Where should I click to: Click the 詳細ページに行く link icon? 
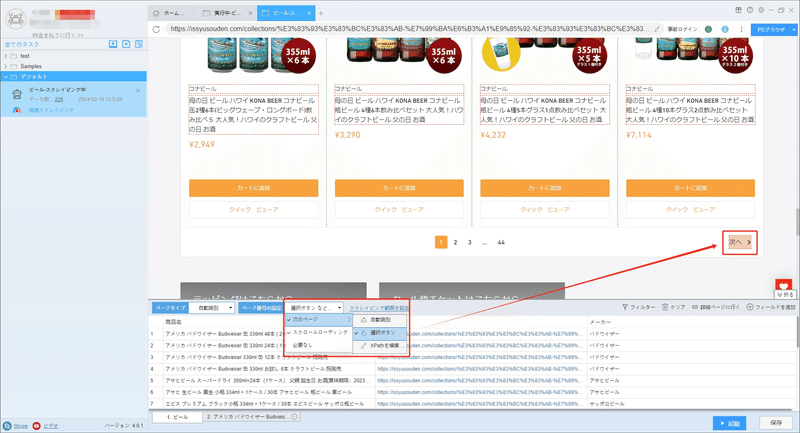tap(695, 307)
